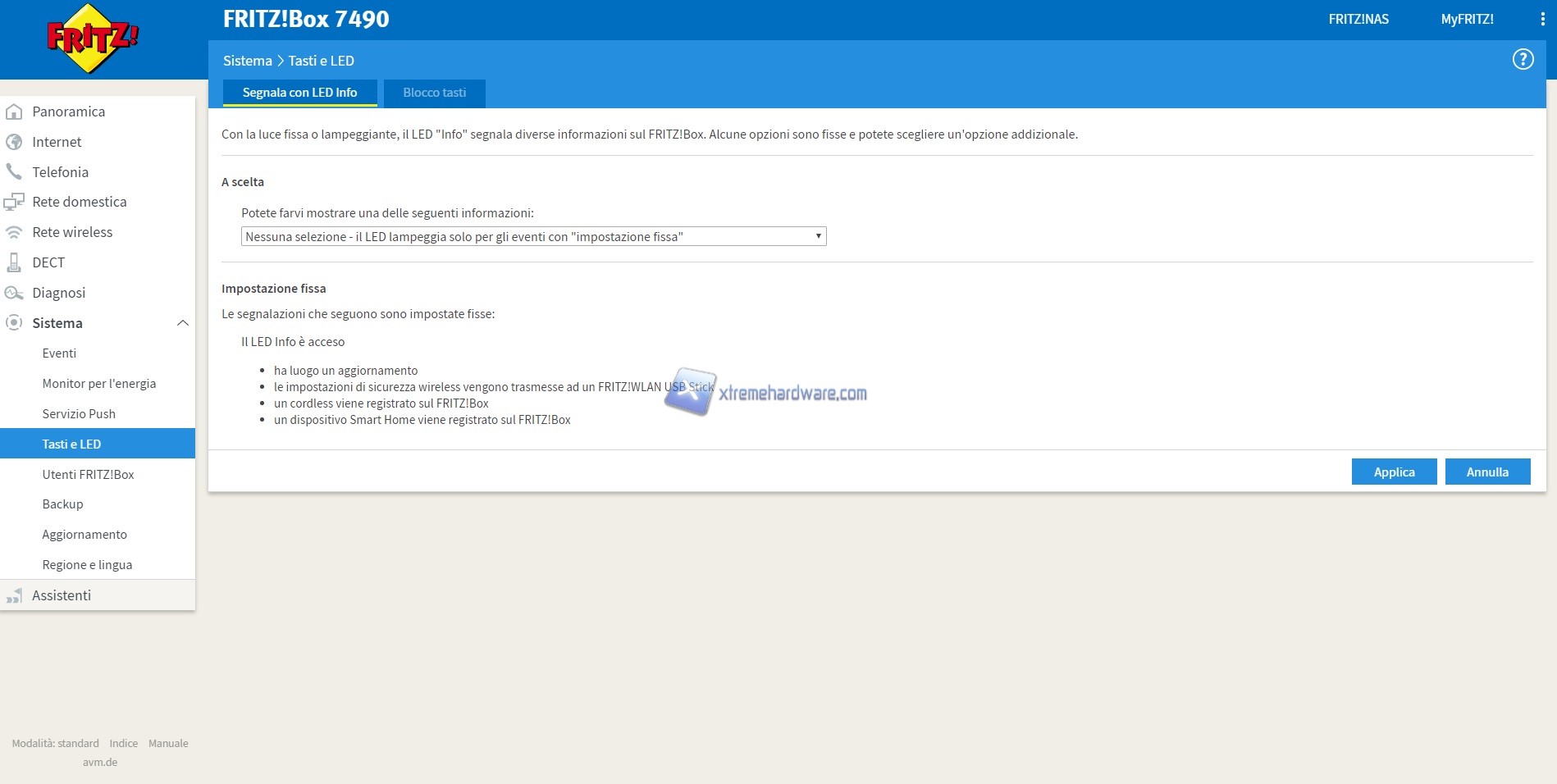1557x784 pixels.
Task: Click the DECT cordless phone icon
Action: [14, 262]
